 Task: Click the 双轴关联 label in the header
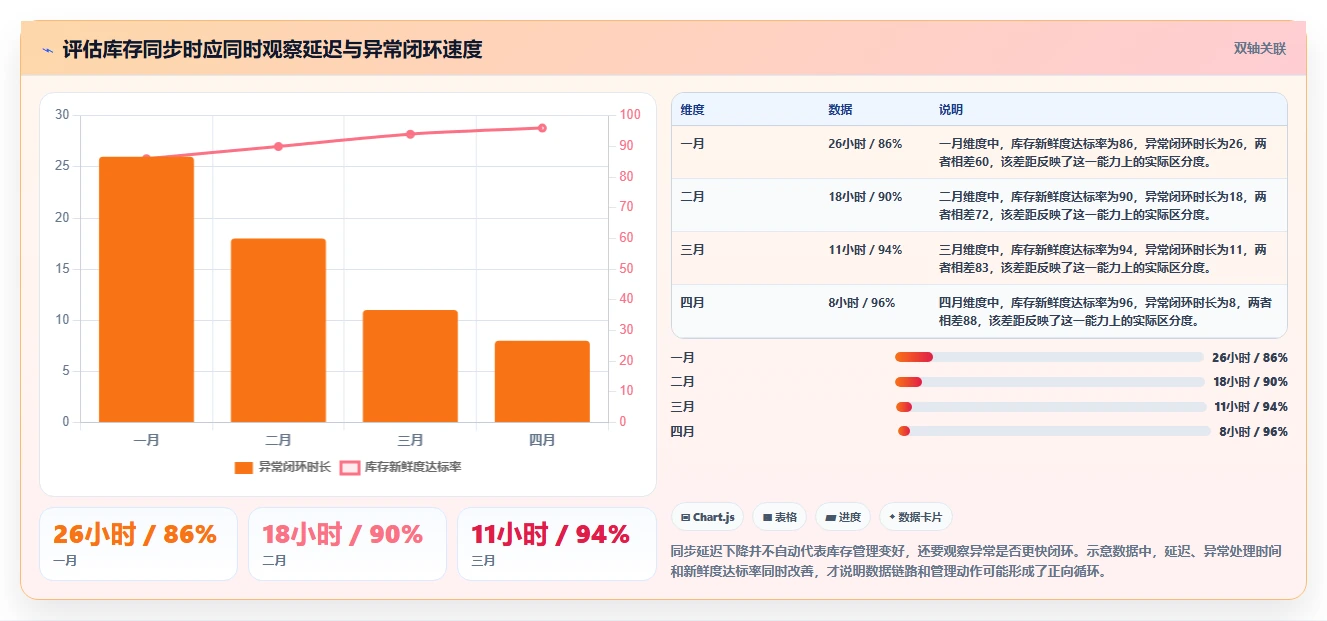pos(1259,48)
